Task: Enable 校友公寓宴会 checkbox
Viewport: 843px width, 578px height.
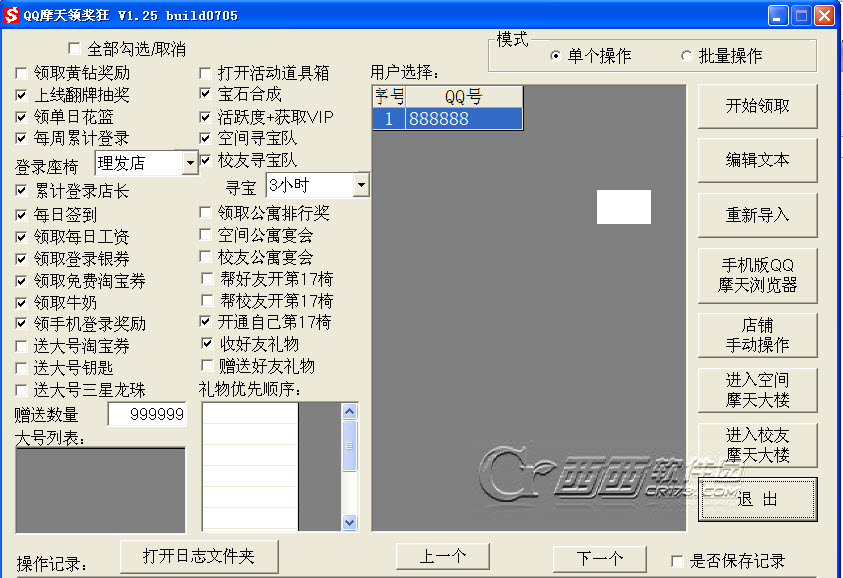Action: 205,257
